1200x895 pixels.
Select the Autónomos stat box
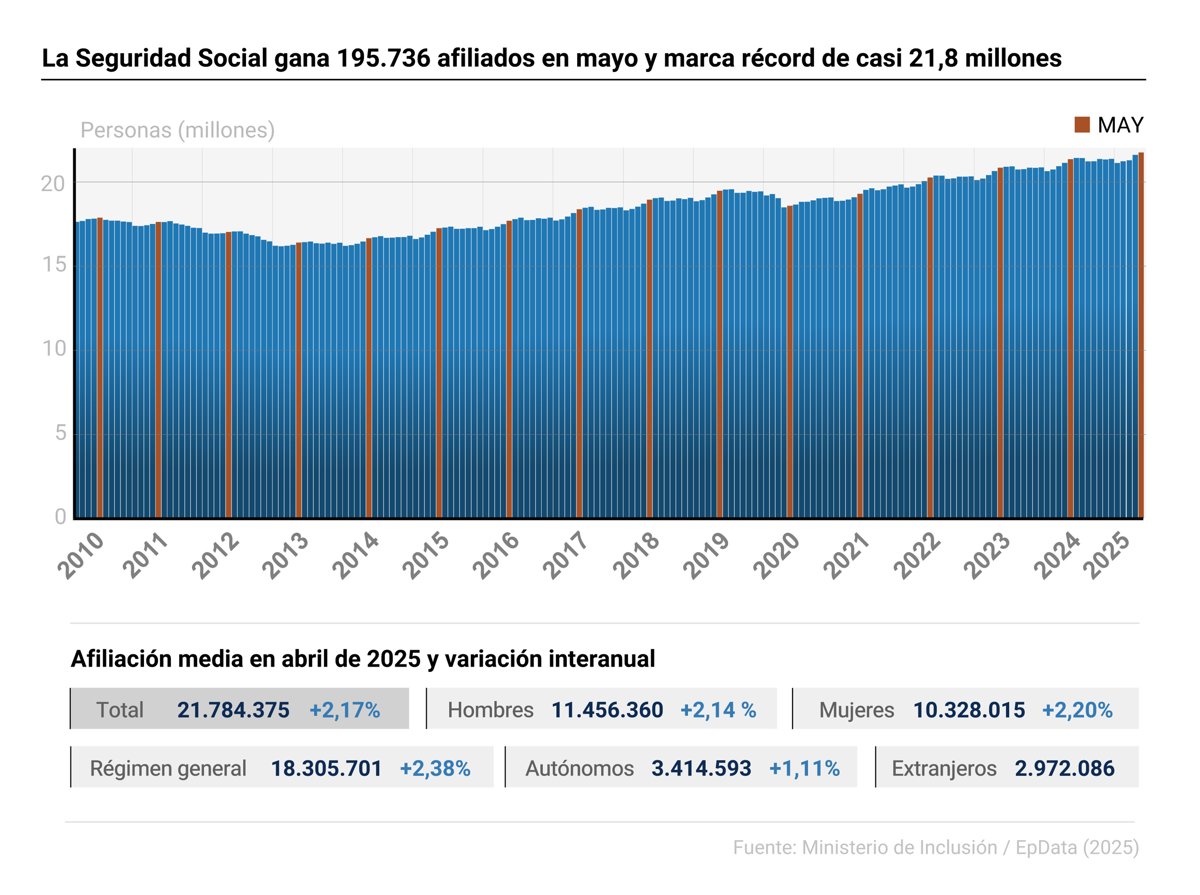click(x=680, y=768)
